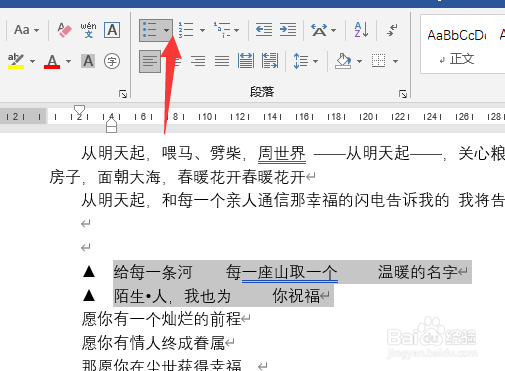Click selected text 给每一条河

[153, 272]
